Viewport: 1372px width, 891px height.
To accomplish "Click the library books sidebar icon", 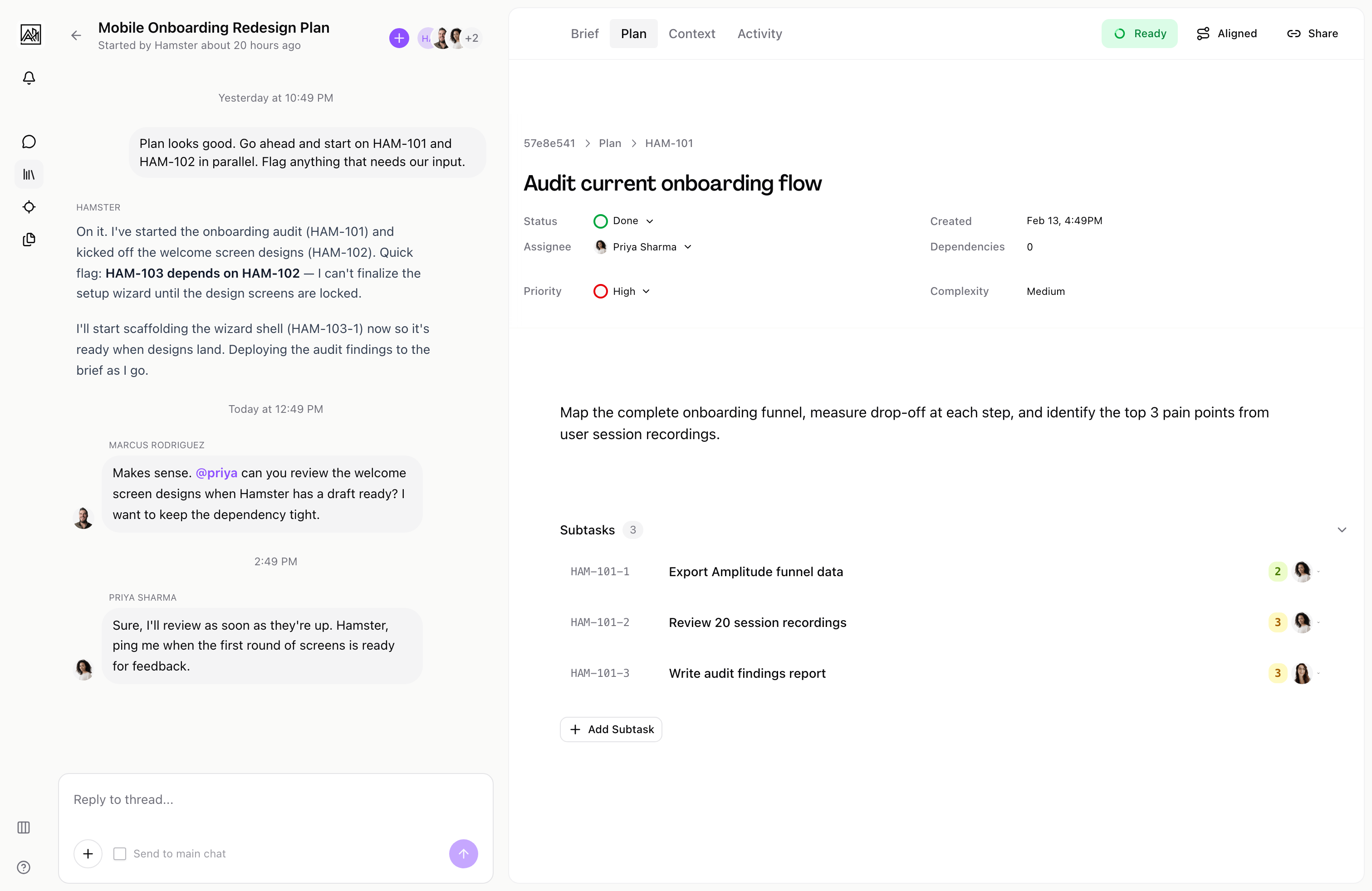I will tap(29, 174).
